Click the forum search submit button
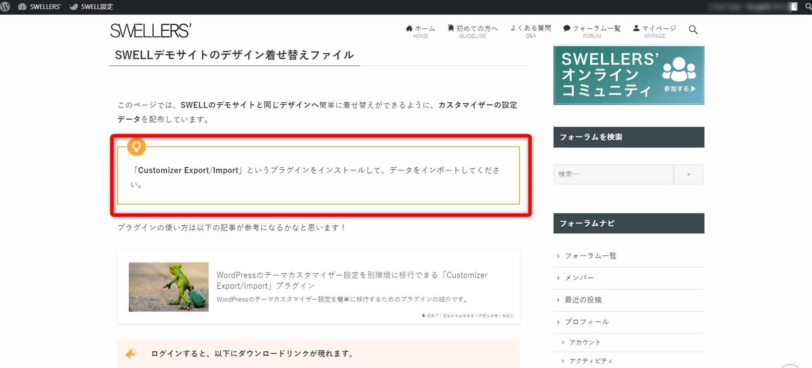Screen dimensions: 812x368 (689, 174)
